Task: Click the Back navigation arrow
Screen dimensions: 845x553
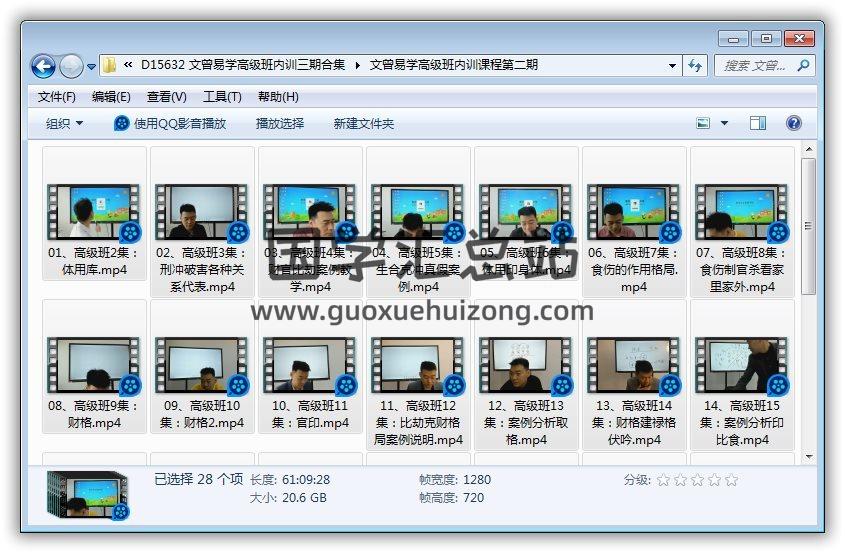Action: coord(44,67)
